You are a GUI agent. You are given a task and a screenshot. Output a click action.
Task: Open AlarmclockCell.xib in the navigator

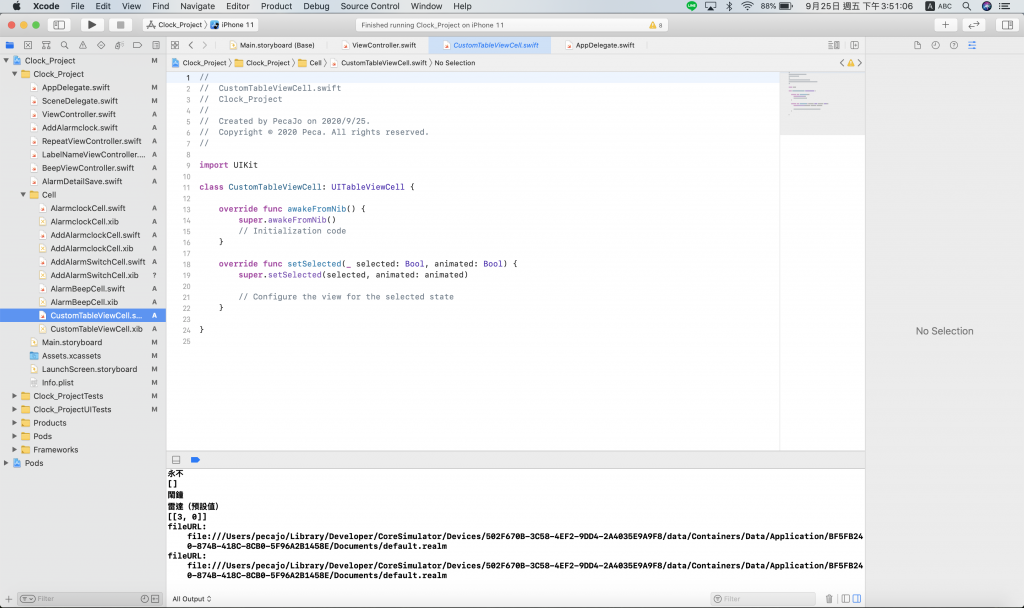[x=84, y=221]
